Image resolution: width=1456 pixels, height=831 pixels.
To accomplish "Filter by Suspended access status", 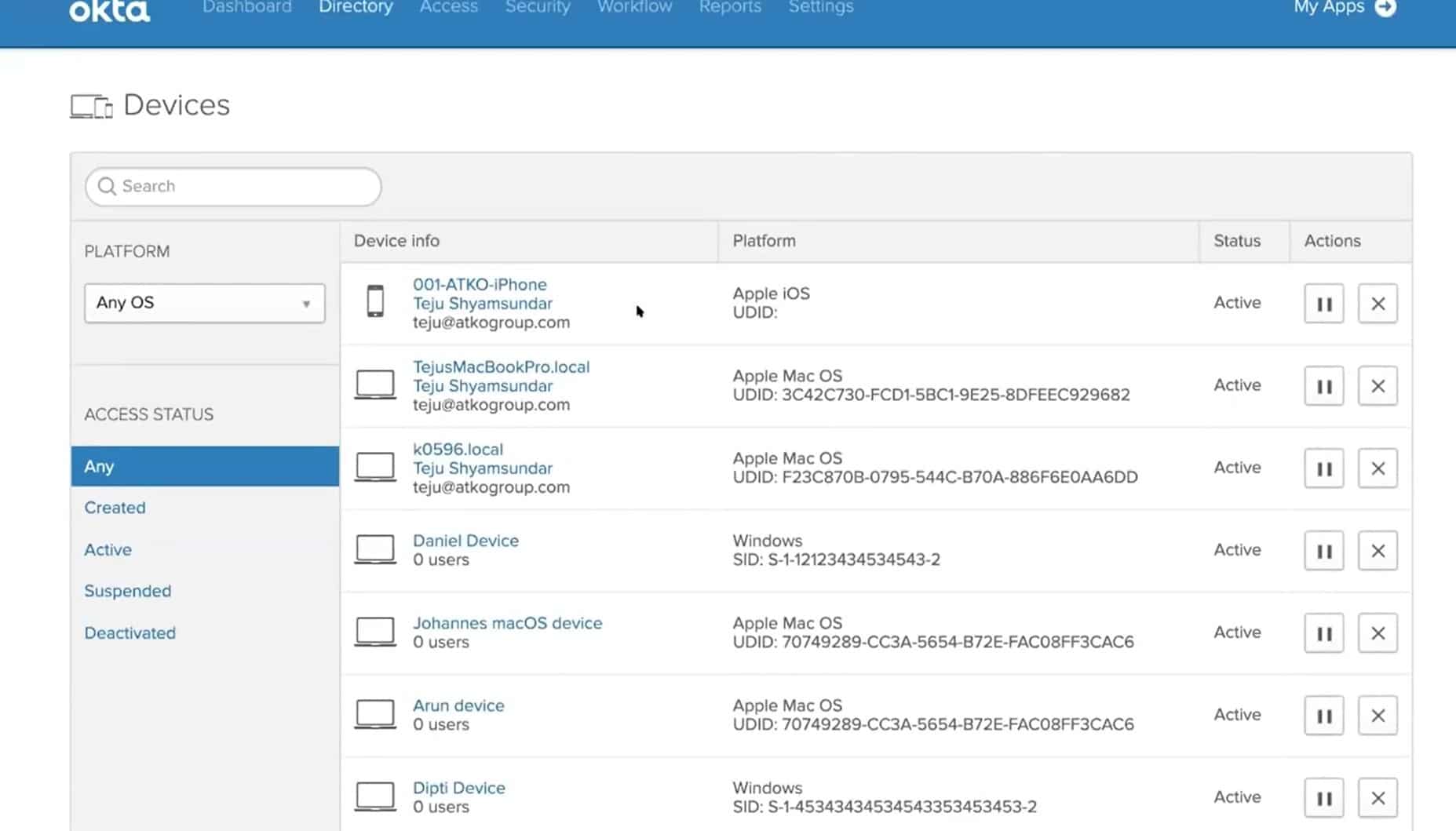I will [127, 591].
